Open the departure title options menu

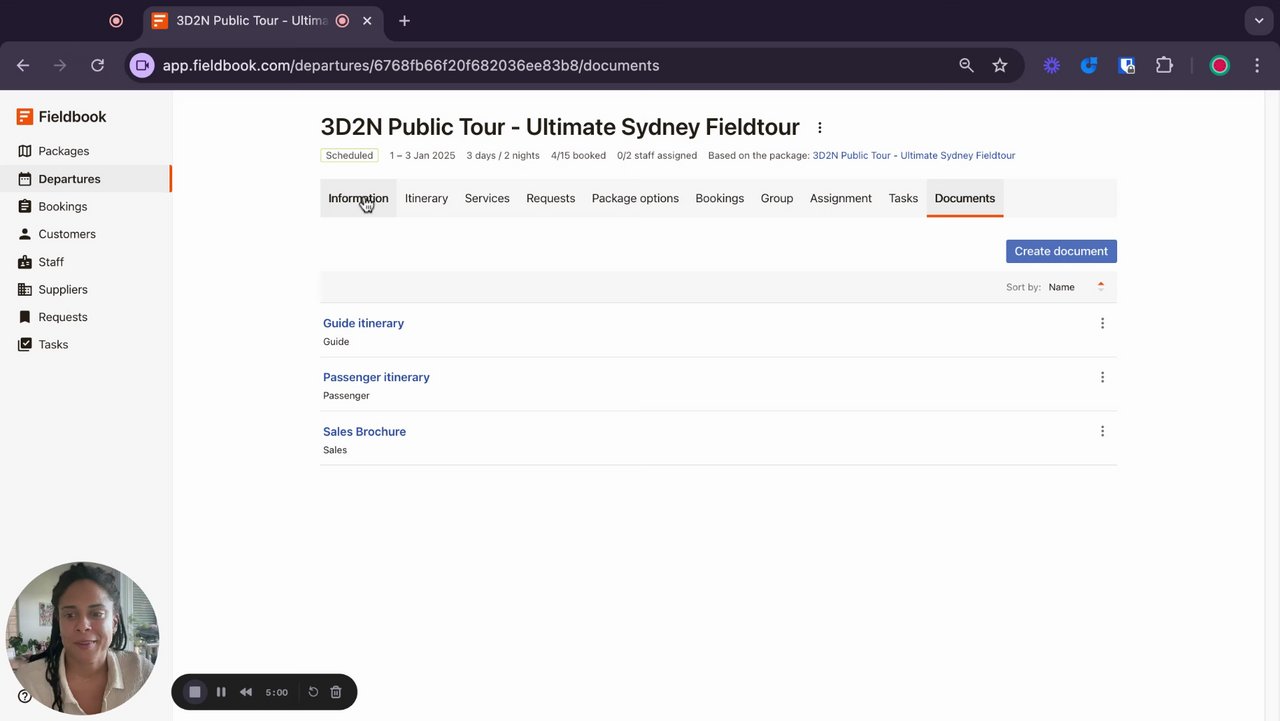[x=820, y=128]
